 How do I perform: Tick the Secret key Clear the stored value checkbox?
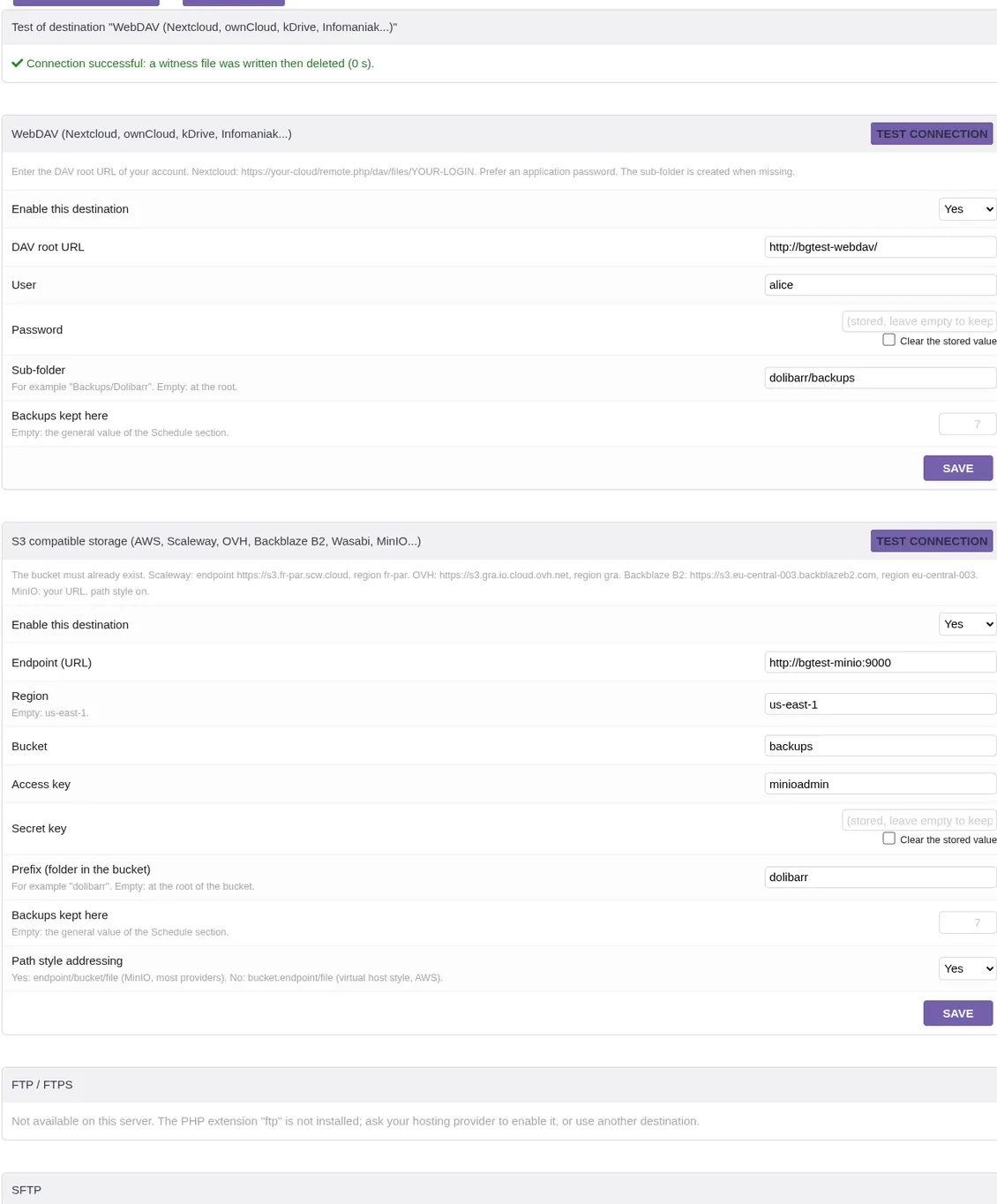(889, 839)
